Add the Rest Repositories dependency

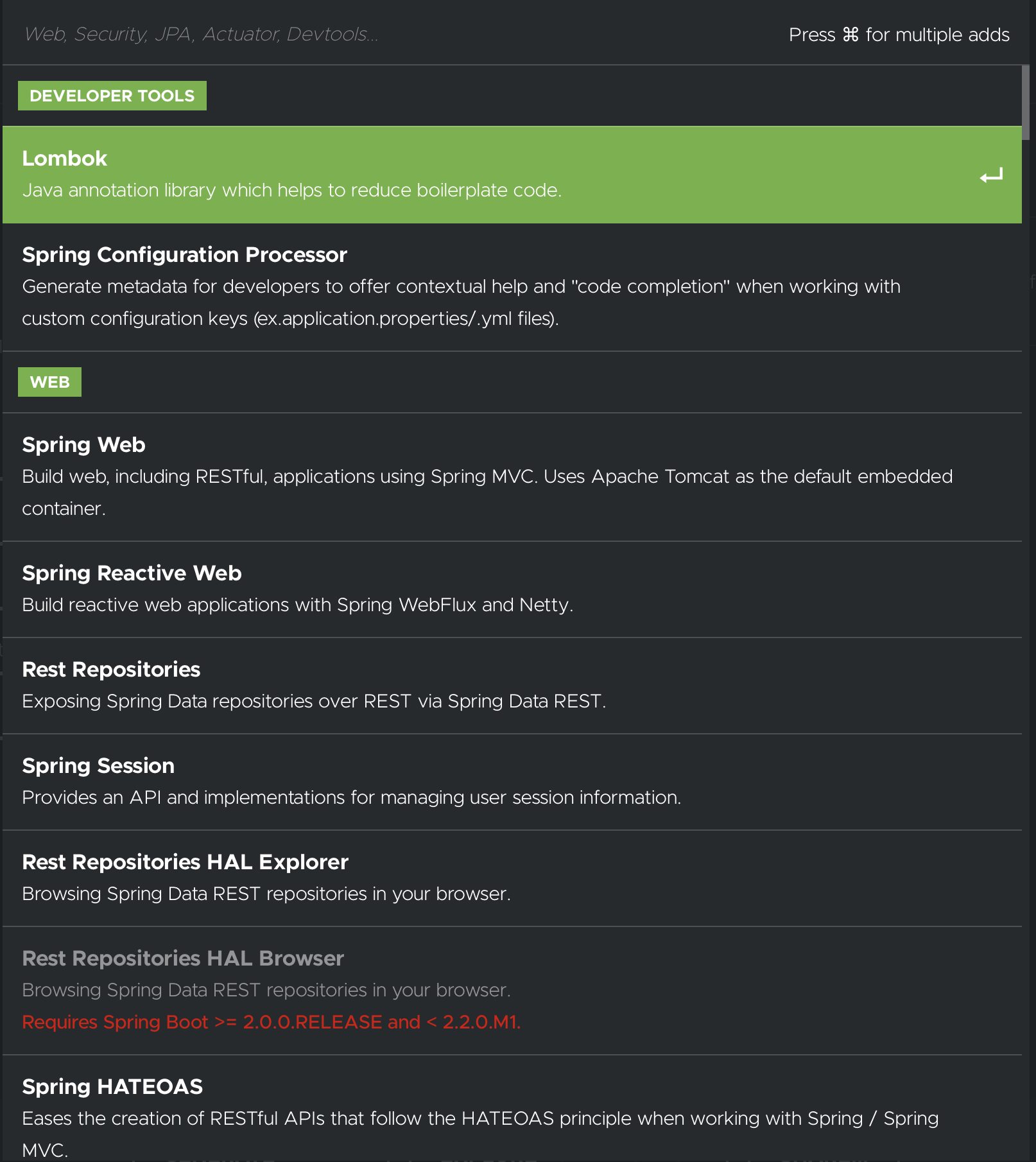click(x=512, y=686)
